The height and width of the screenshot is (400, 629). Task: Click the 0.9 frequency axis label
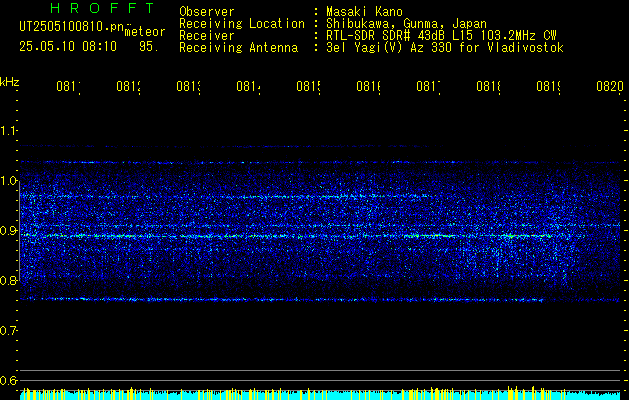(x=9, y=231)
